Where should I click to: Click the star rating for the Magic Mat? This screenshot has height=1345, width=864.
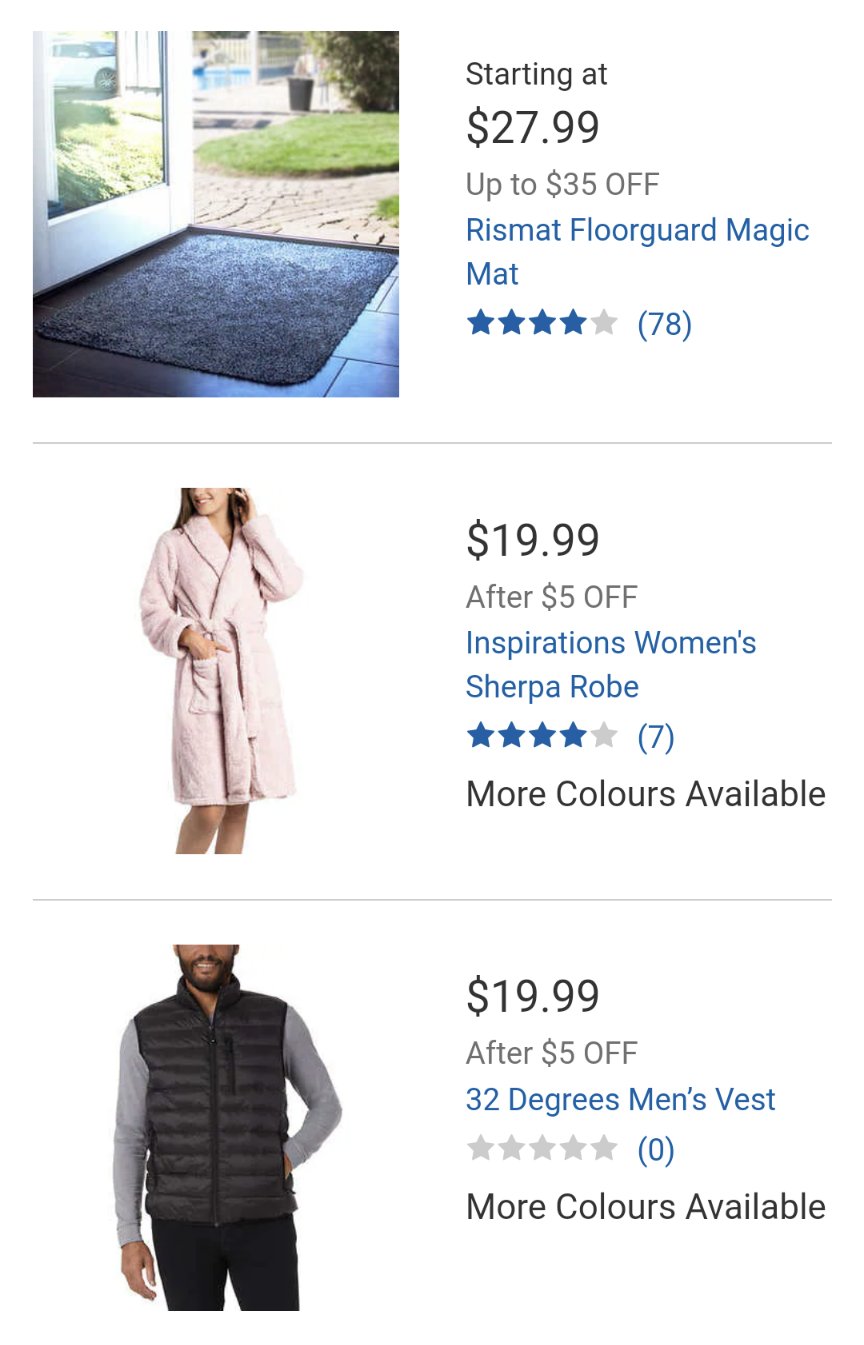pyautogui.click(x=542, y=323)
